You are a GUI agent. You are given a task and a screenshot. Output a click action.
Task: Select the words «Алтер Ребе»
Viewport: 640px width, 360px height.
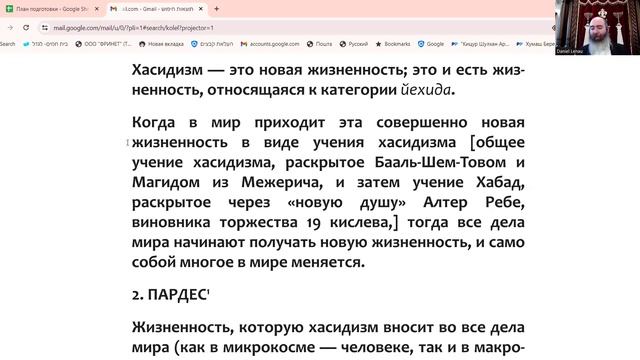click(474, 202)
